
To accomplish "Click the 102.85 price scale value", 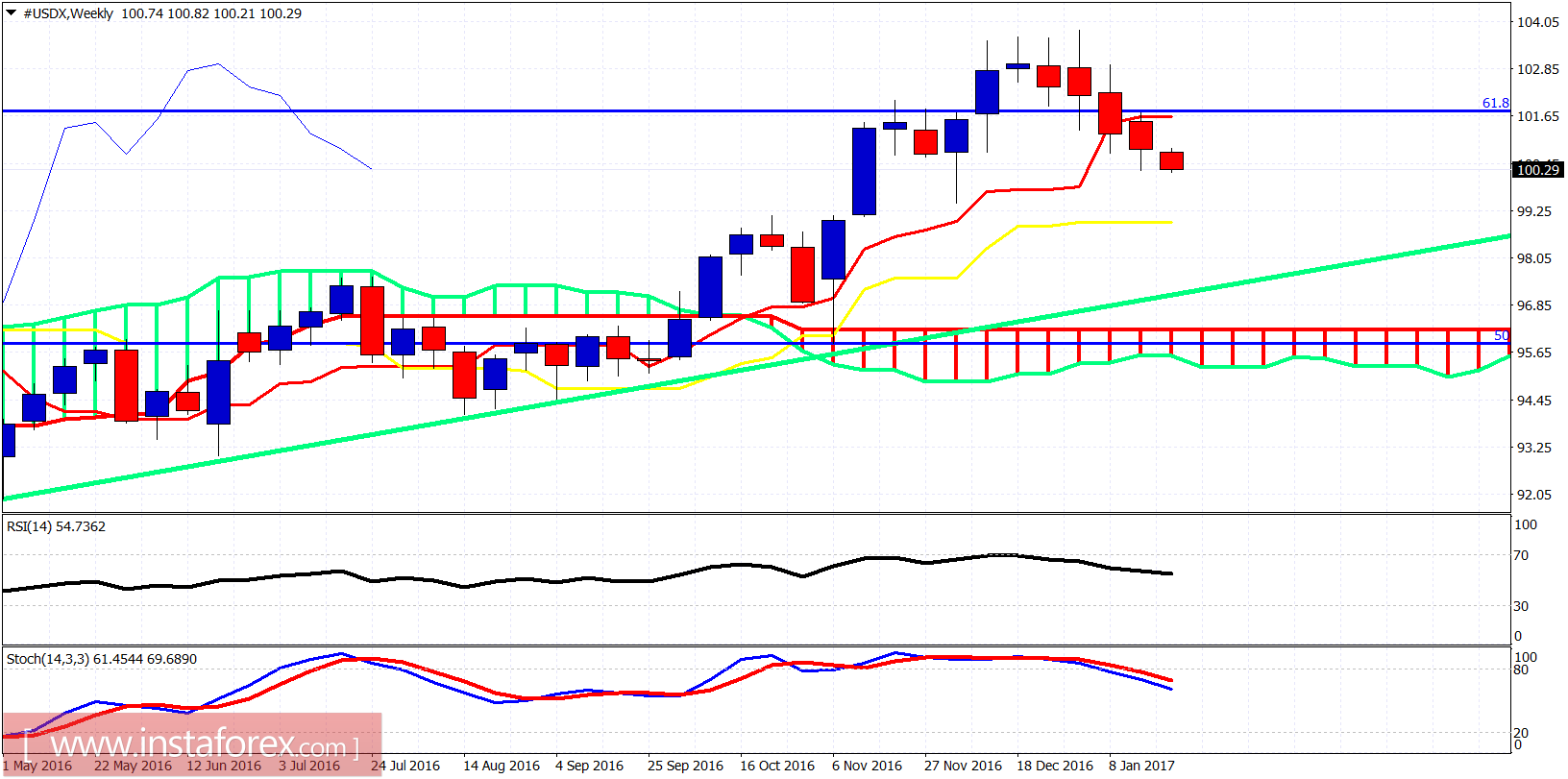I will pyautogui.click(x=1537, y=69).
